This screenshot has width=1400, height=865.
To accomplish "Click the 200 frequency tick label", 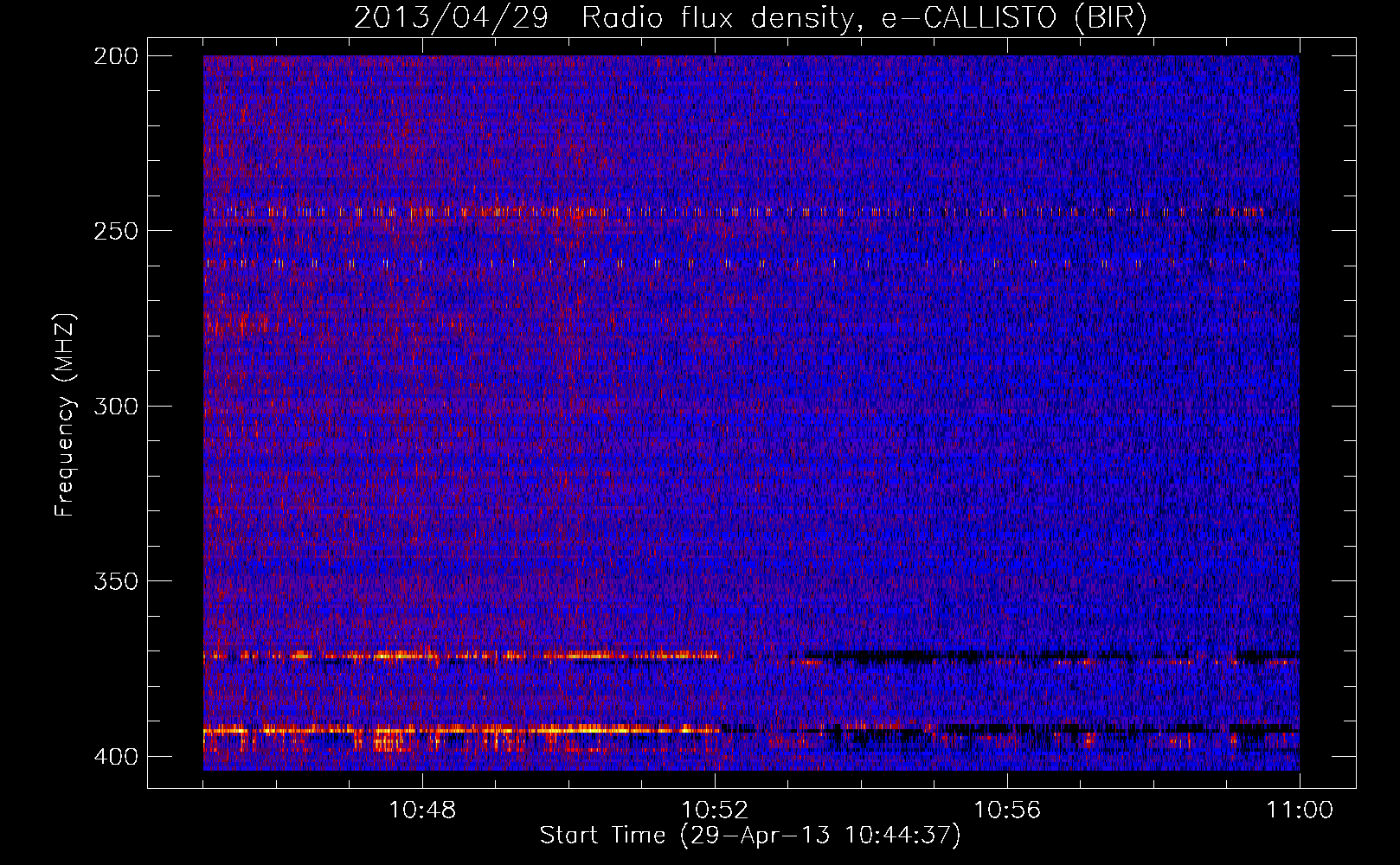I will 116,56.
